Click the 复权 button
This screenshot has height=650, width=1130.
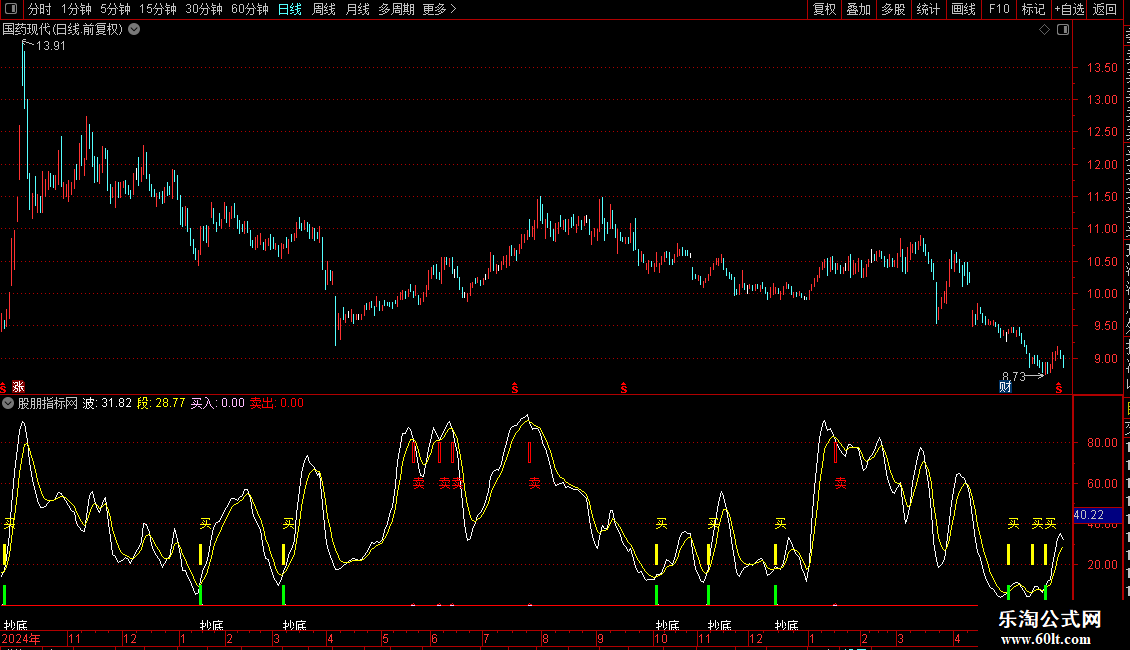824,9
